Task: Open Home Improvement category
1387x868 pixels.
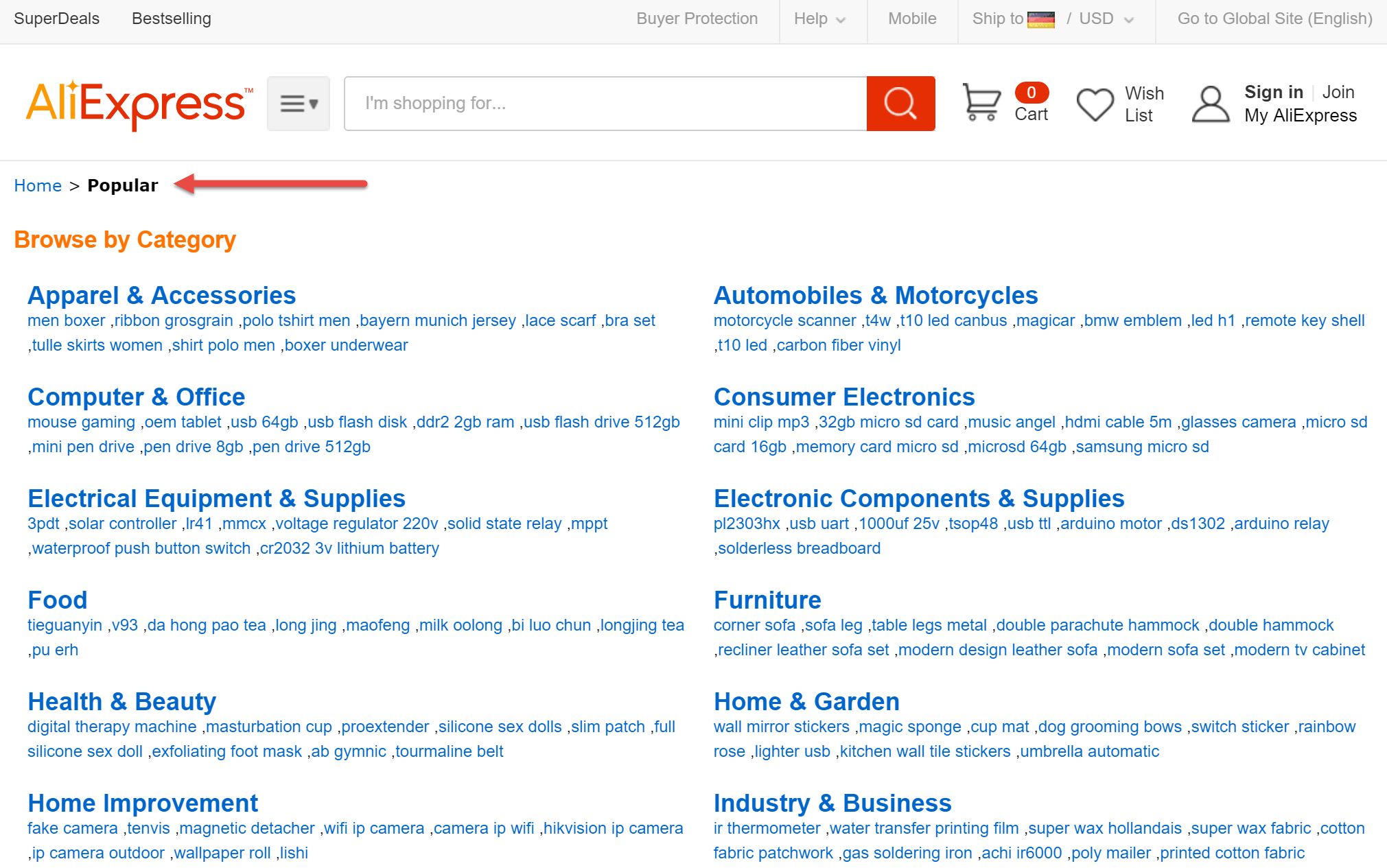Action: tap(143, 803)
